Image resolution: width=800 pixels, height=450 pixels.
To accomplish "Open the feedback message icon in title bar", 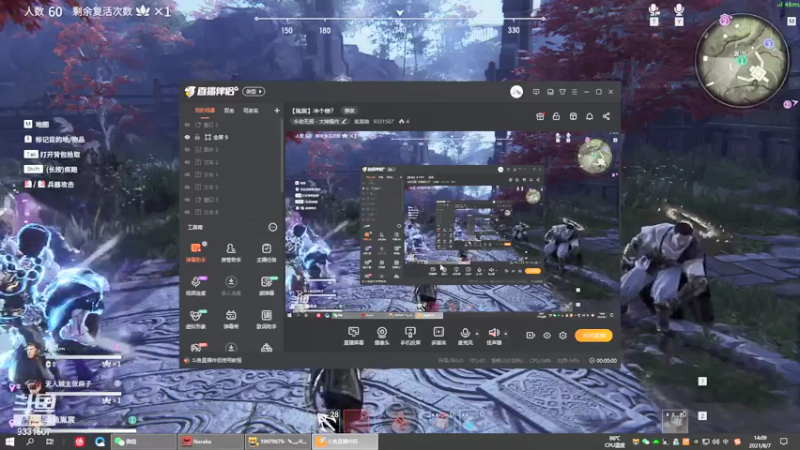I will tap(536, 92).
